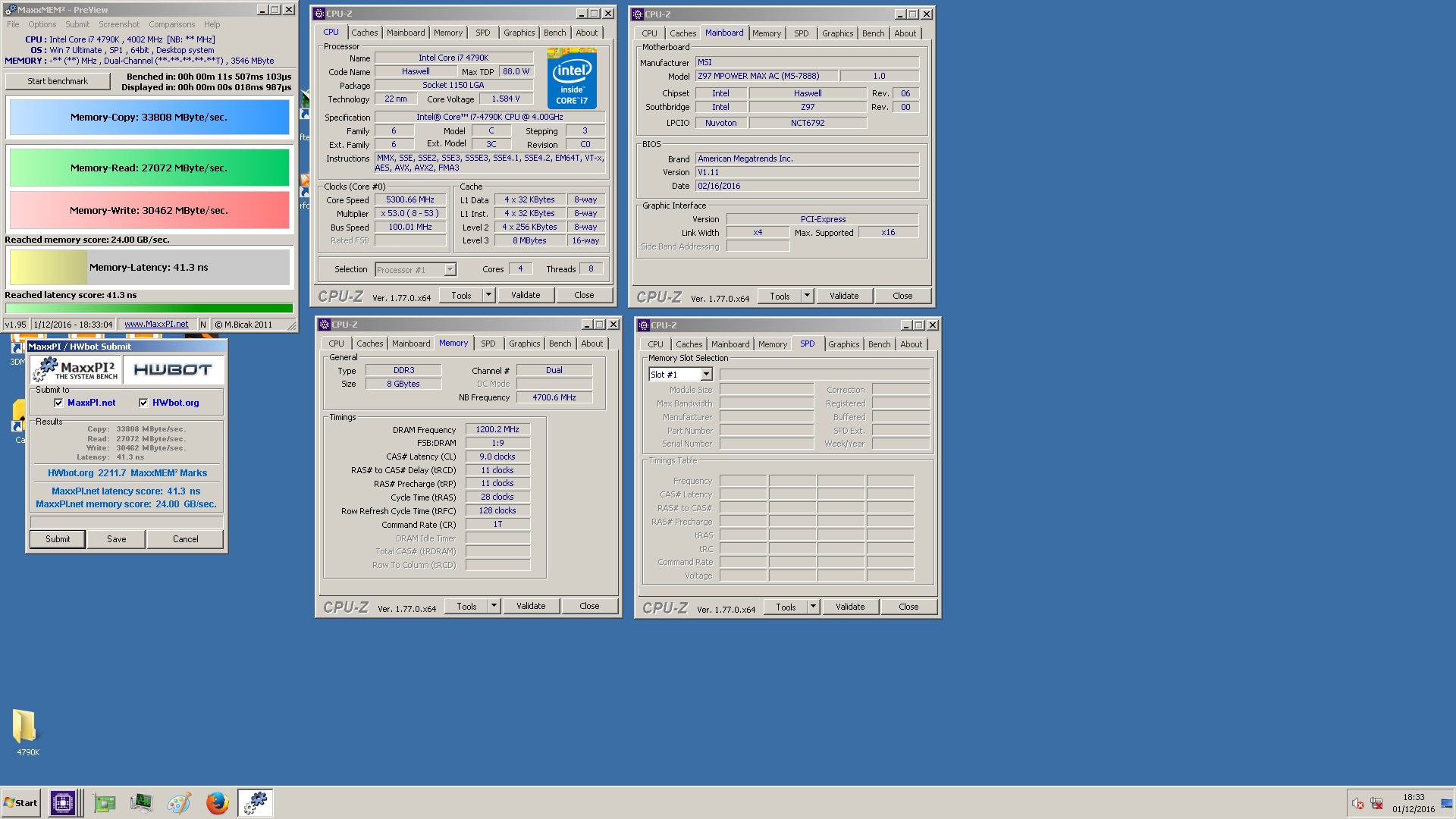Launch Firefox from the taskbar
This screenshot has width=1456, height=819.
pos(217,802)
